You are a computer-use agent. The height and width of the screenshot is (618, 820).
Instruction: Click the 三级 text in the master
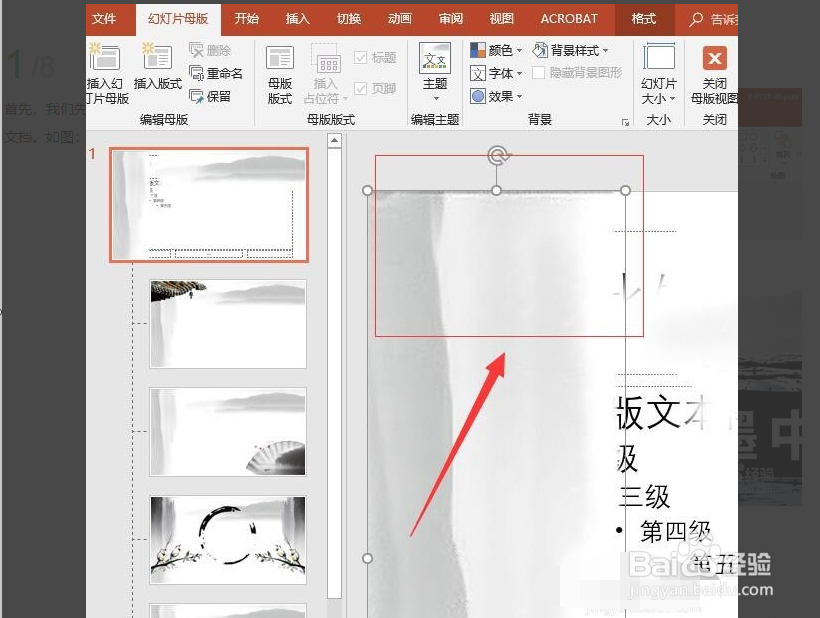click(644, 496)
